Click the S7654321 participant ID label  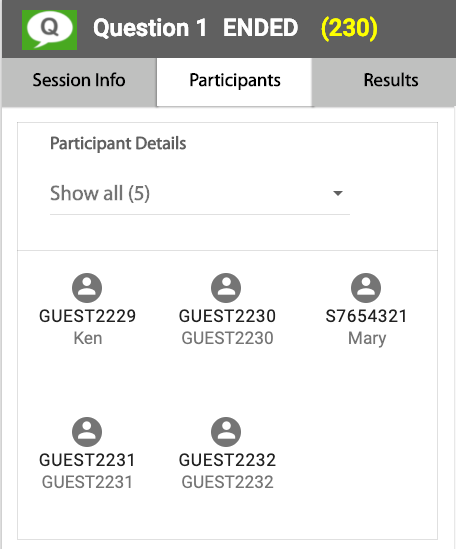[x=366, y=316]
